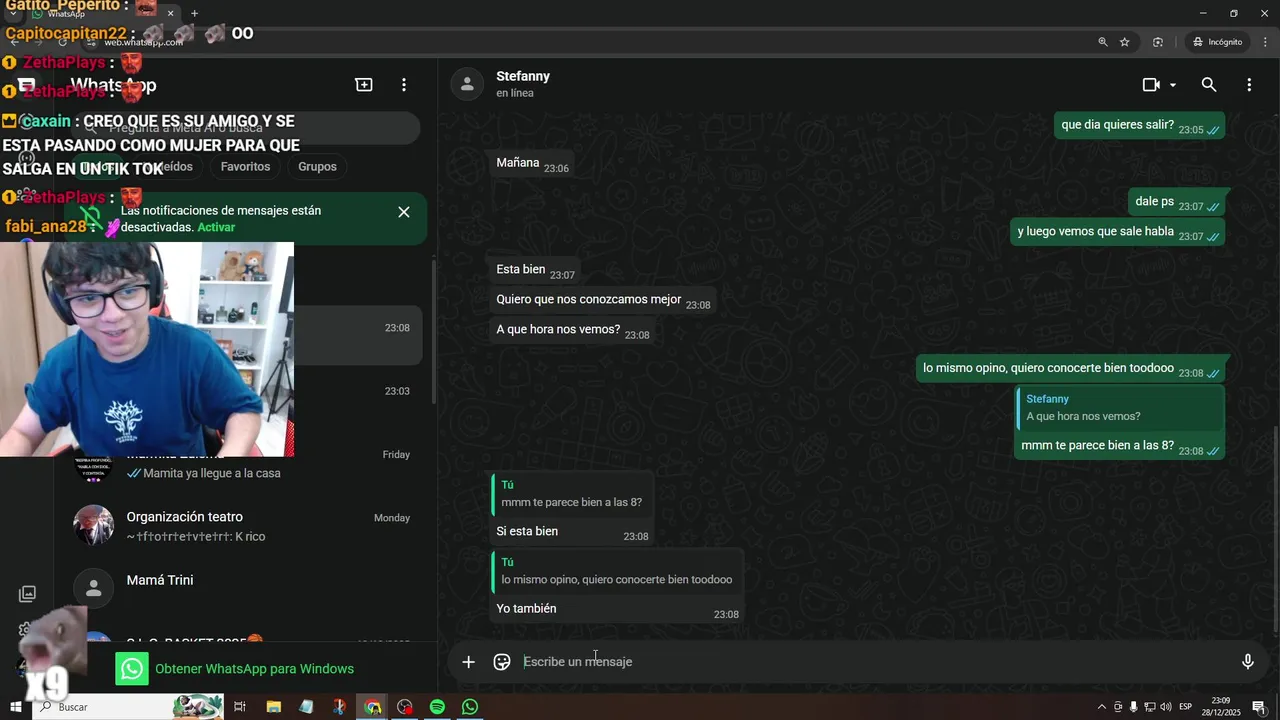This screenshot has height=720, width=1280.
Task: Start a video call with Stefanny
Action: click(1151, 85)
